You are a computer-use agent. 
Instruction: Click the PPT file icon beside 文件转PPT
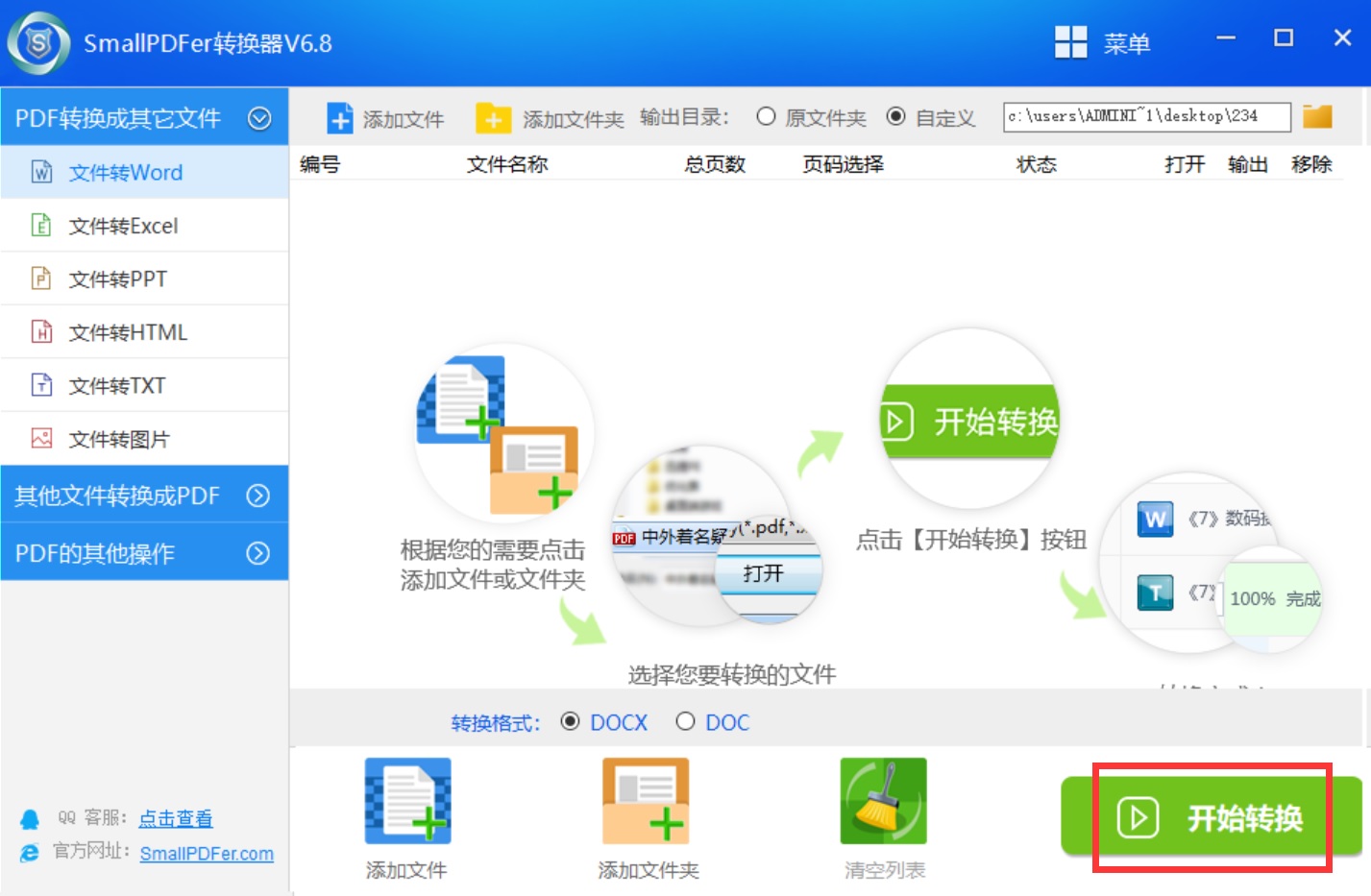pos(41,278)
